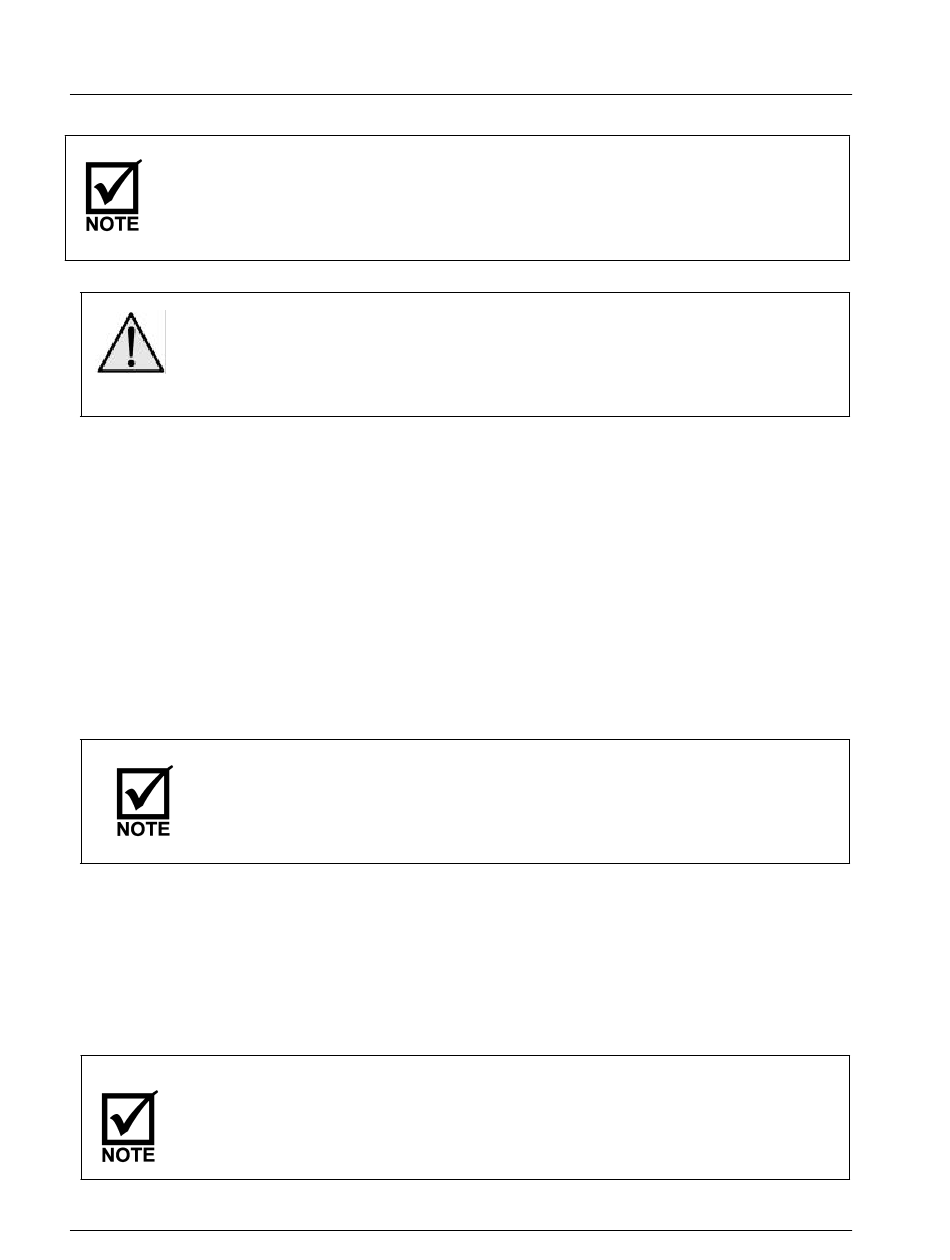Image resolution: width=950 pixels, height=1260 pixels.
Task: Click inside the second note box's empty text area
Action: point(510,801)
